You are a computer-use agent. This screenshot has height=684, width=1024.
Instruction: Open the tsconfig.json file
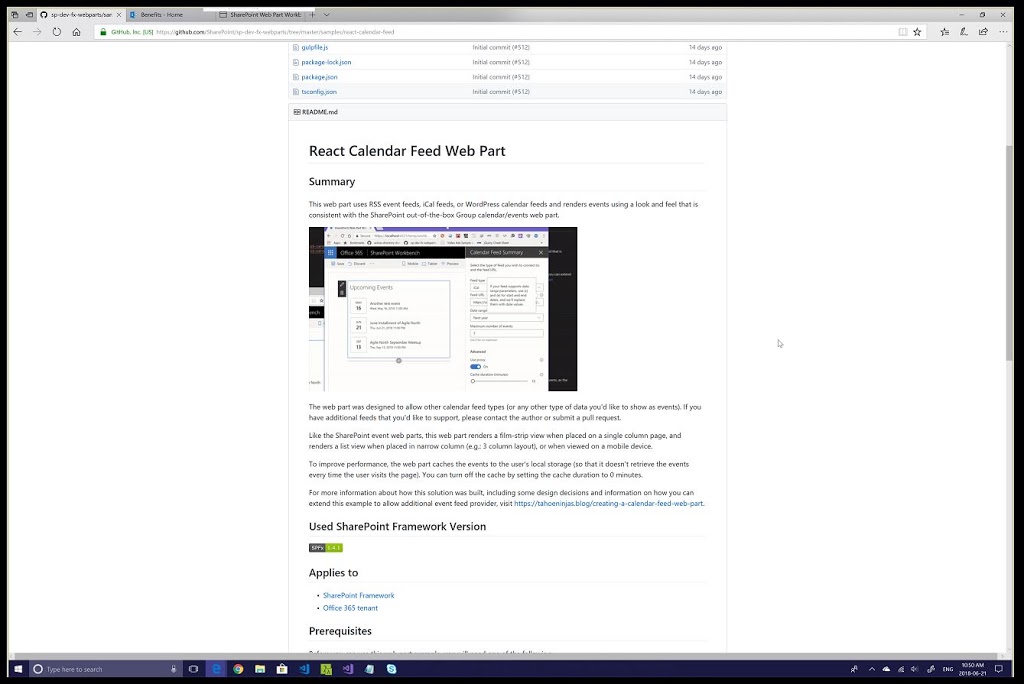[x=319, y=92]
